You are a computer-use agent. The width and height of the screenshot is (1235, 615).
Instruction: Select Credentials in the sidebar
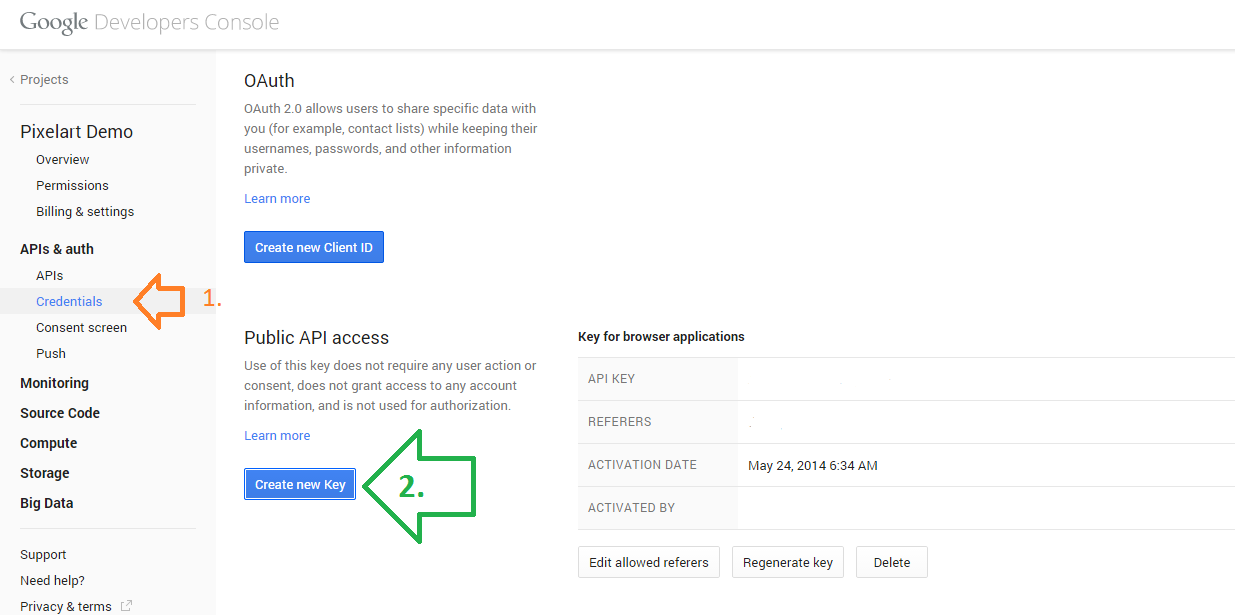(69, 301)
